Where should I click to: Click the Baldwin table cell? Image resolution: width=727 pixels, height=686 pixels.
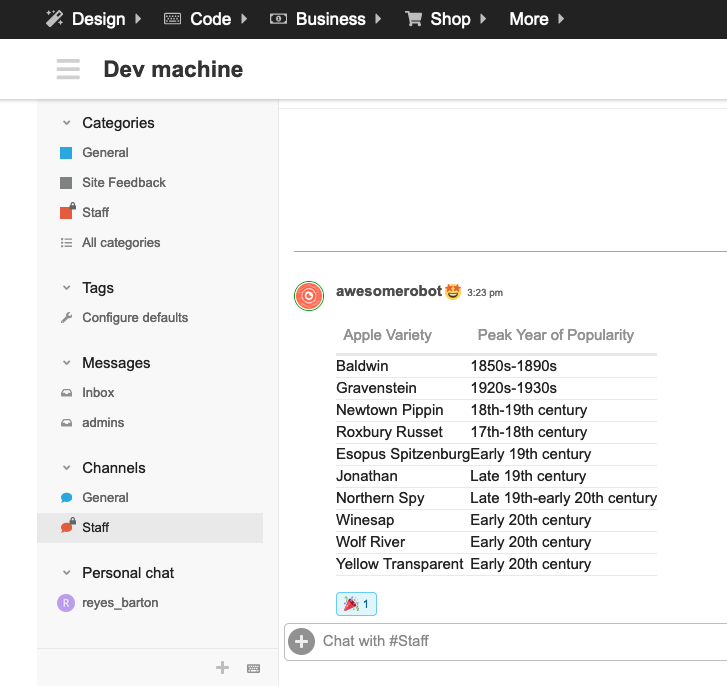pos(362,366)
